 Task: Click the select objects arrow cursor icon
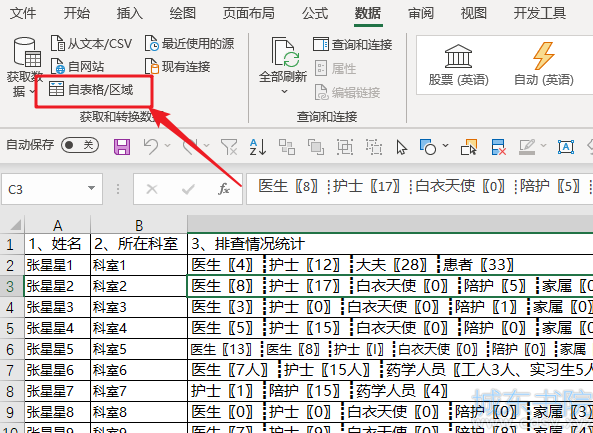(x=402, y=147)
